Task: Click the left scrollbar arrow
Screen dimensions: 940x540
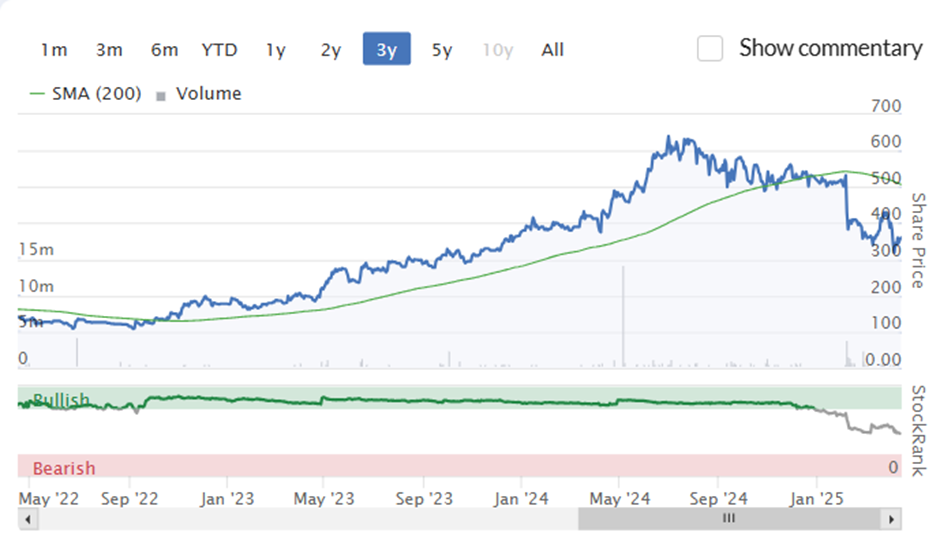Action: [x=28, y=519]
